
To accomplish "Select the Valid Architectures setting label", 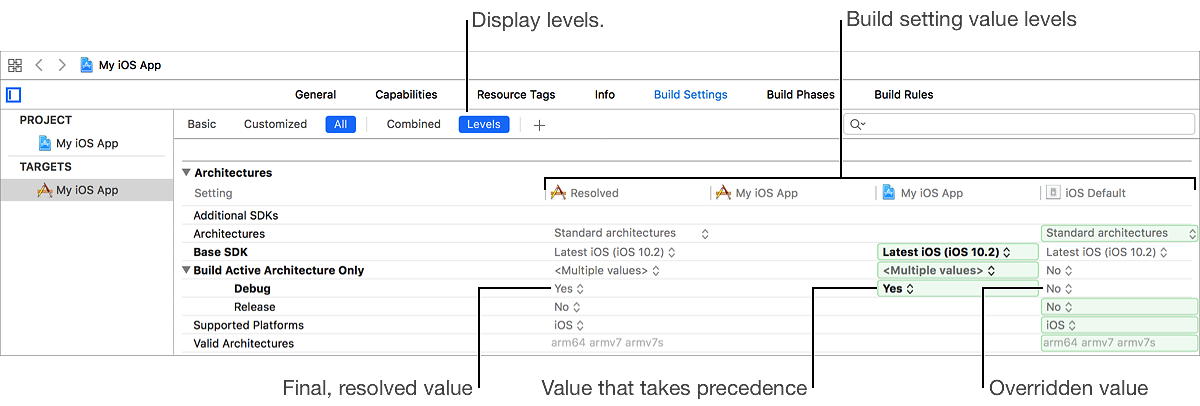I will point(244,343).
